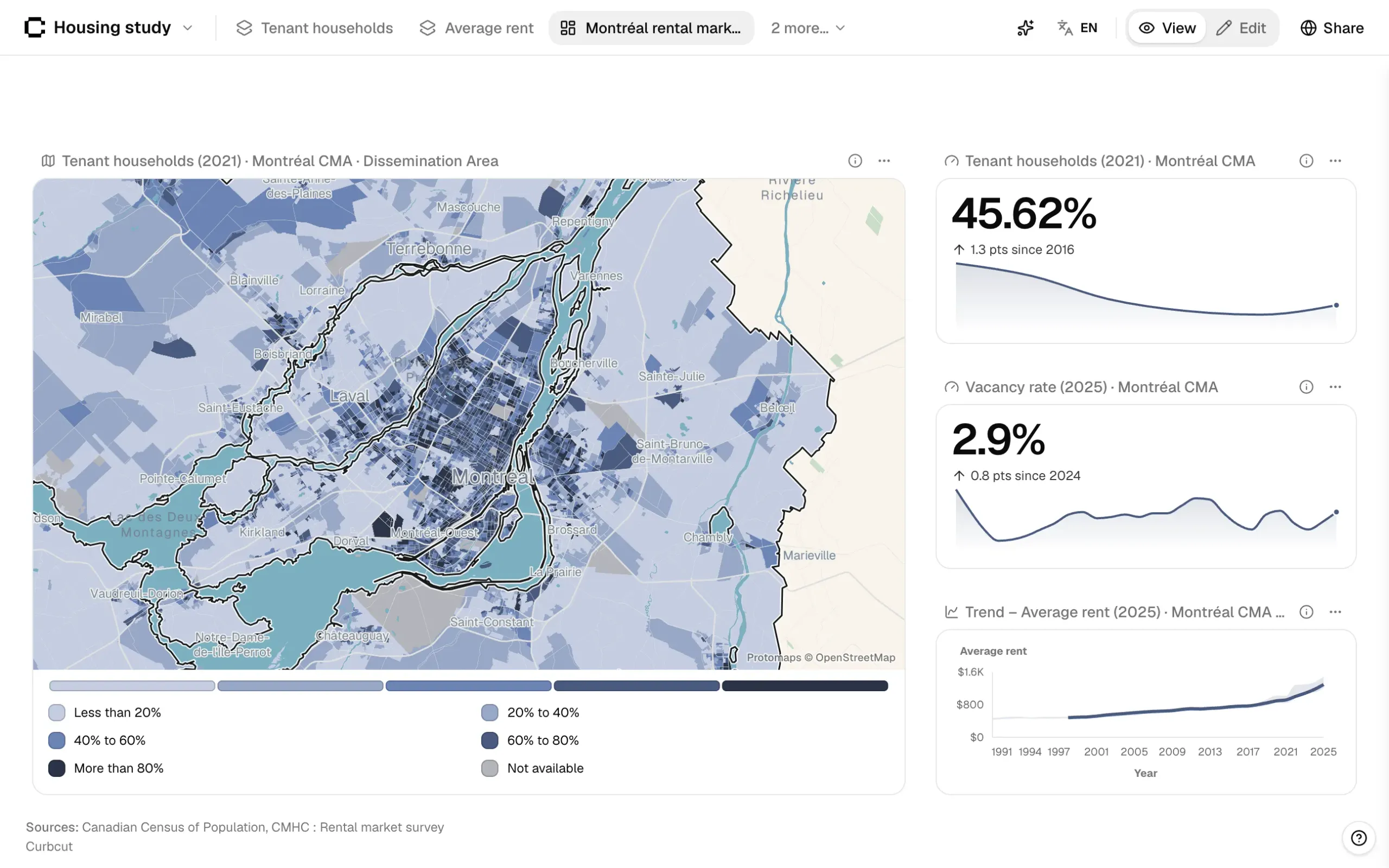Screen dimensions: 1389x868
Task: Open options menu for Tenant households gauge
Action: click(x=1335, y=161)
